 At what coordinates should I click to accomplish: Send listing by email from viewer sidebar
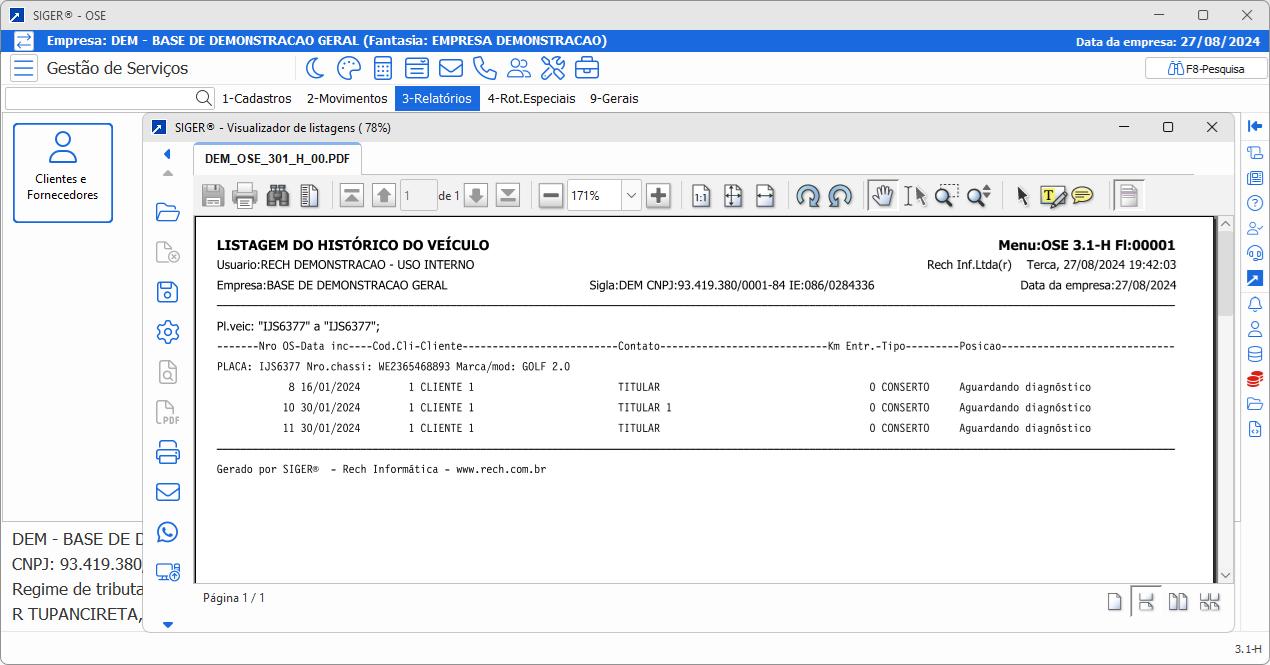[168, 492]
